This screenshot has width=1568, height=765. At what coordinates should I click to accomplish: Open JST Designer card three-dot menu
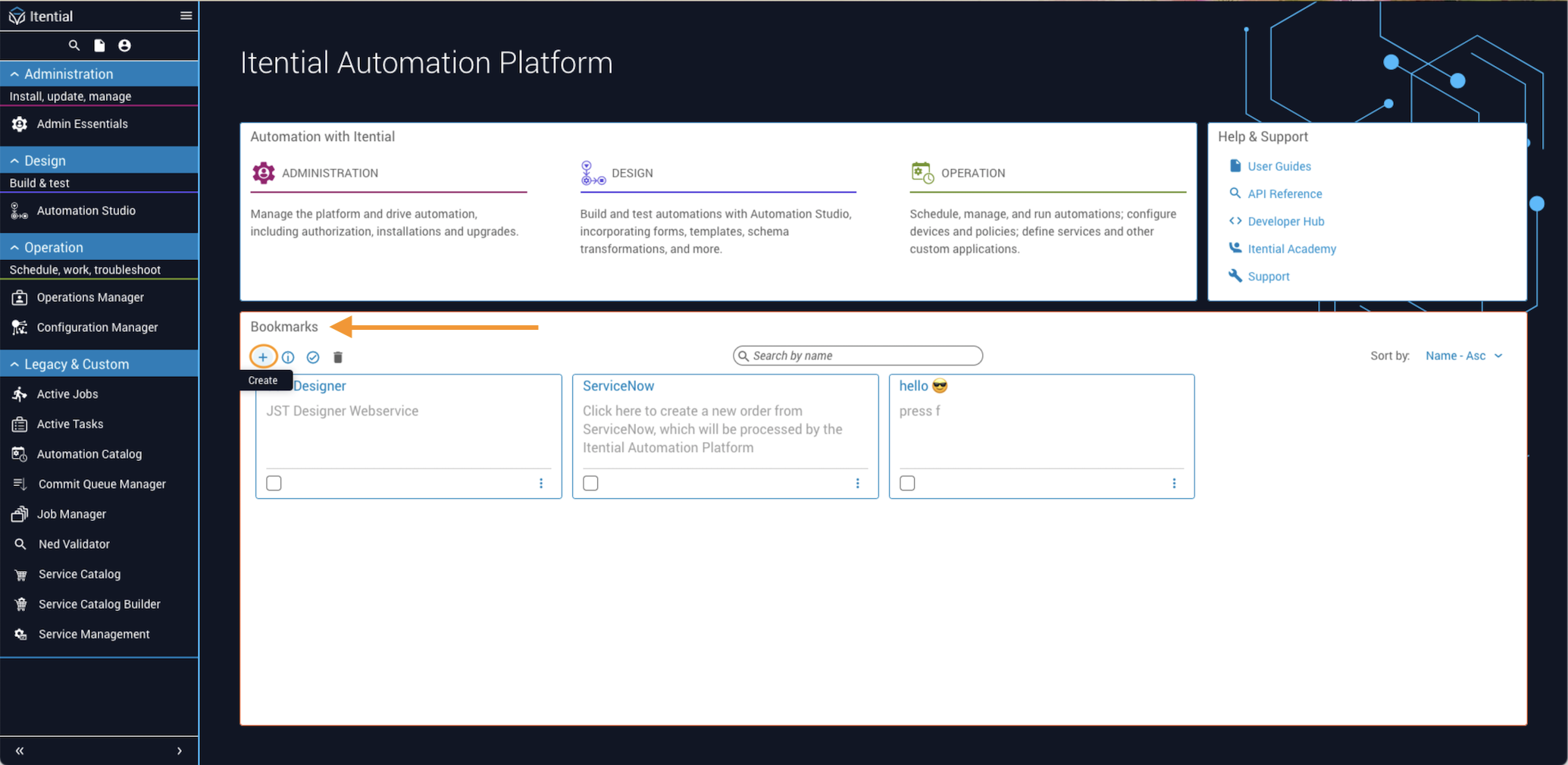point(541,483)
